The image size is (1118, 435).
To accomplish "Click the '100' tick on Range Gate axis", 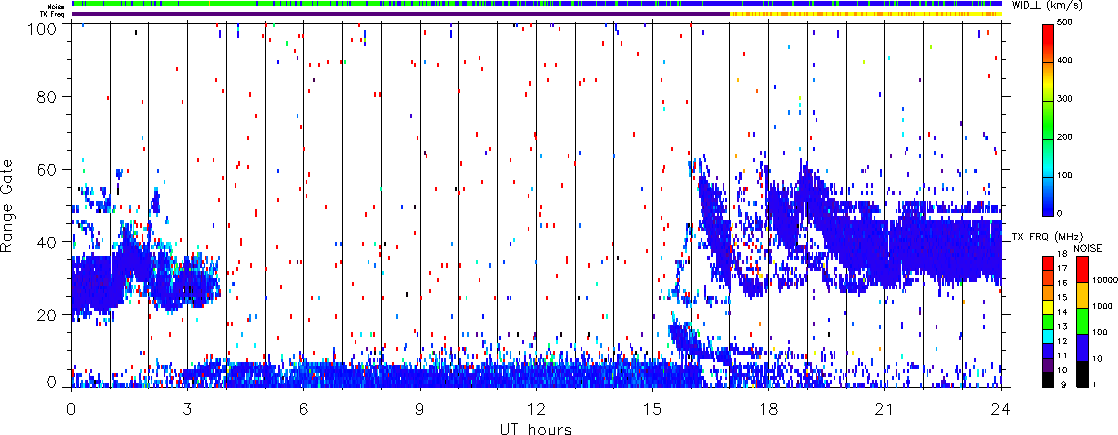I will pos(42,29).
